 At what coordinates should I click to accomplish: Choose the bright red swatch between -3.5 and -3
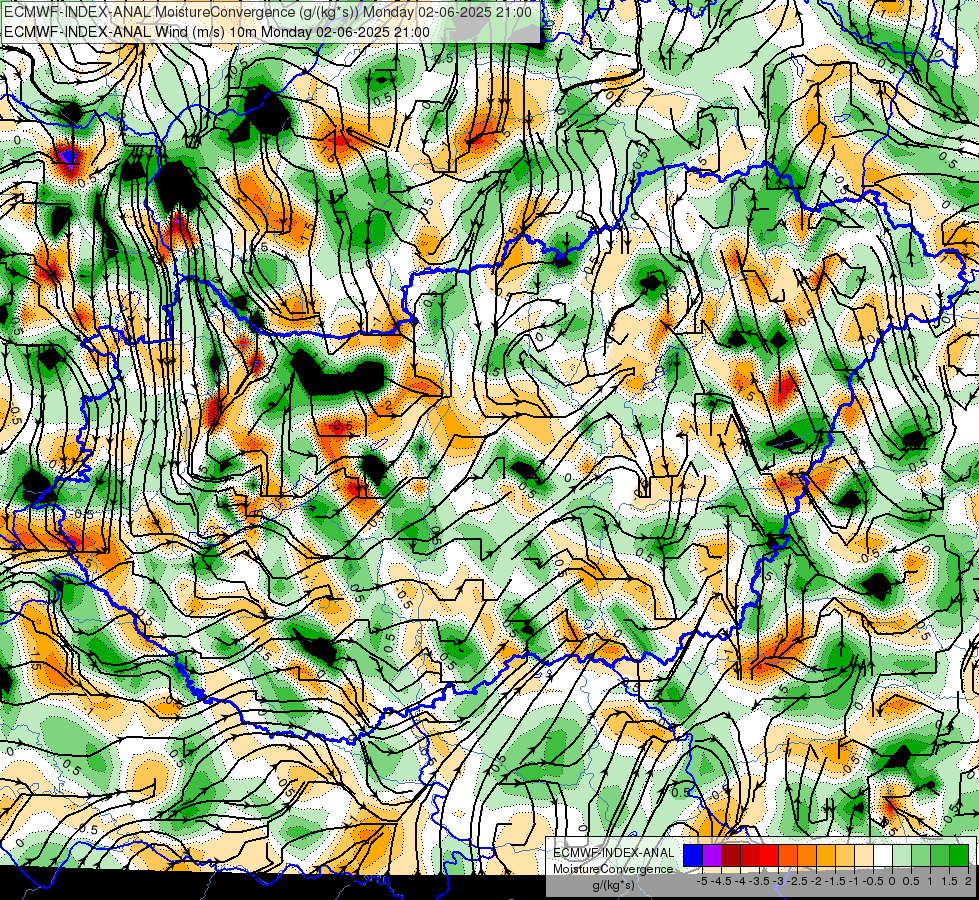pos(769,856)
